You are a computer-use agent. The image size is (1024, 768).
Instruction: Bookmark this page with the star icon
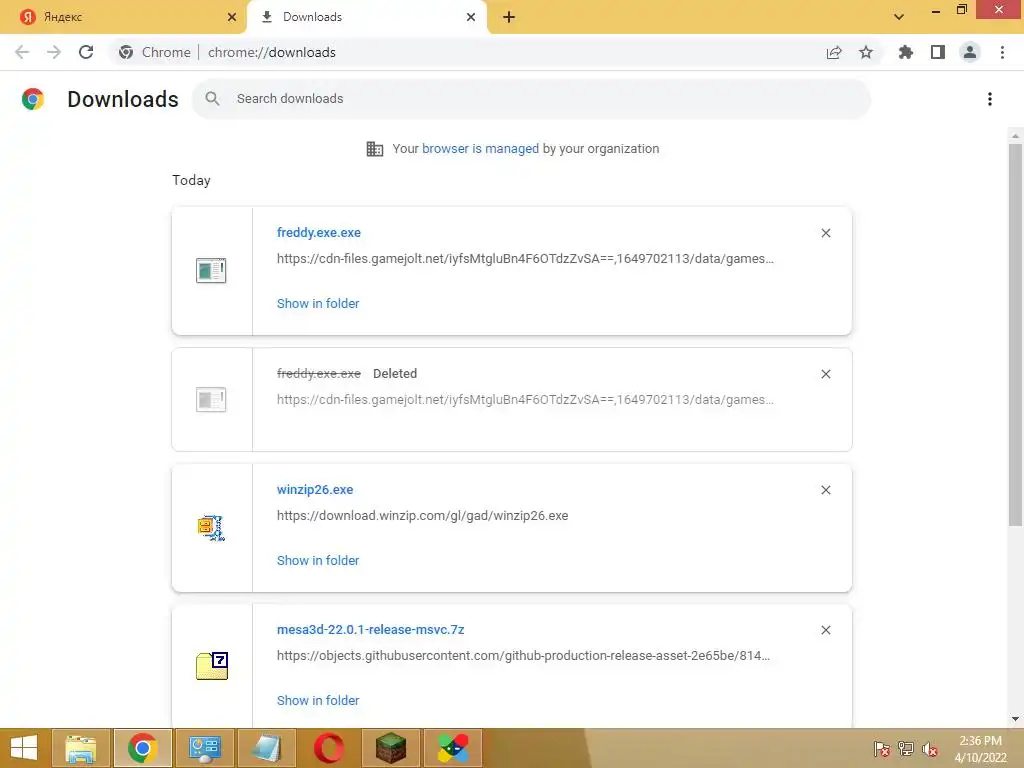tap(866, 52)
